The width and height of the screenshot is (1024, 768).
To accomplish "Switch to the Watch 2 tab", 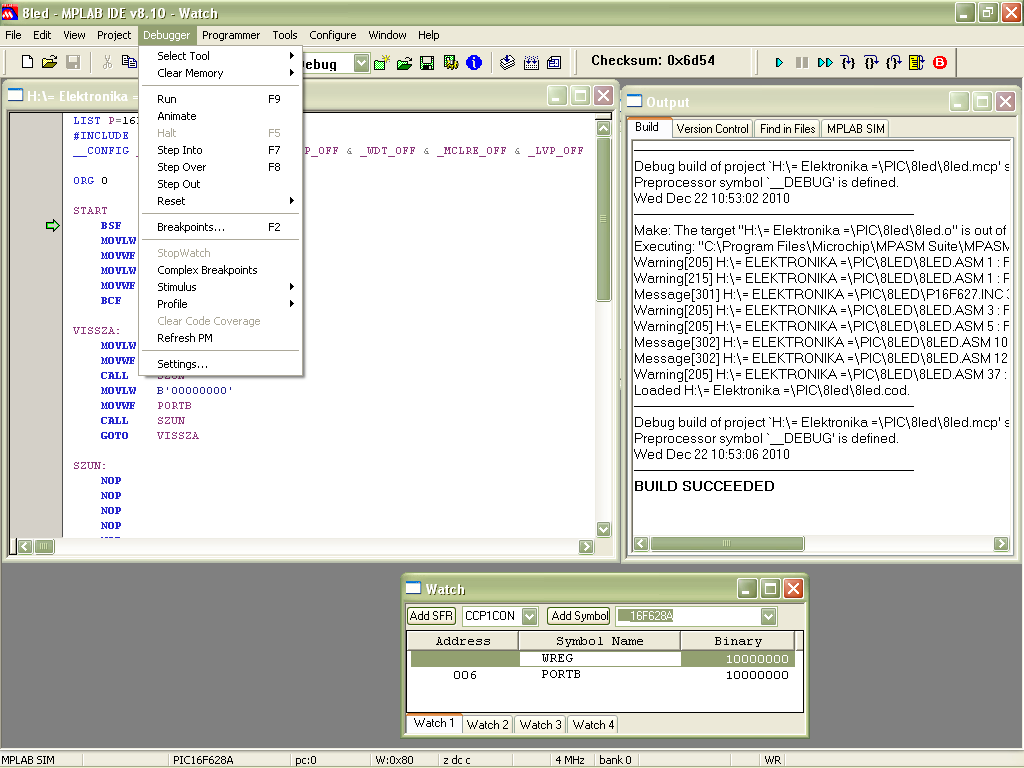I will click(x=487, y=724).
